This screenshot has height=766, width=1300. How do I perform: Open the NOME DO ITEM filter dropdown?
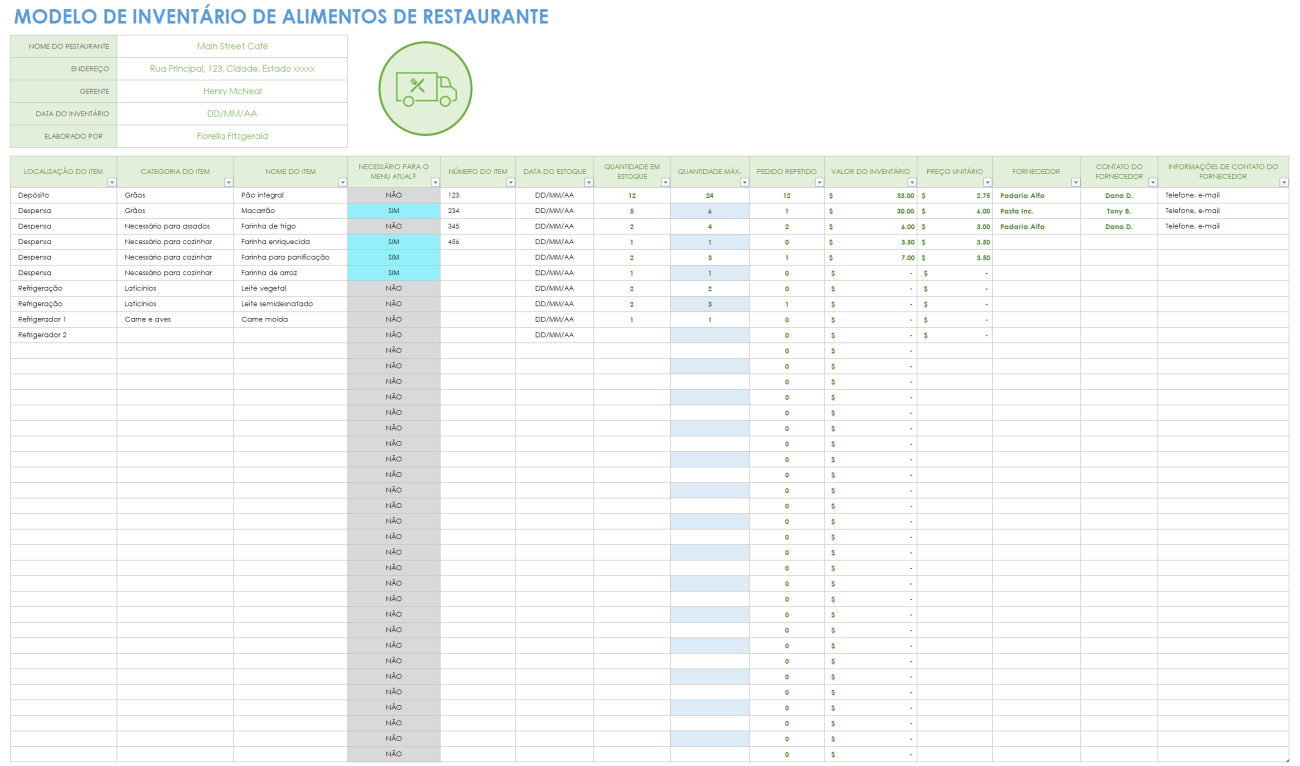point(342,182)
